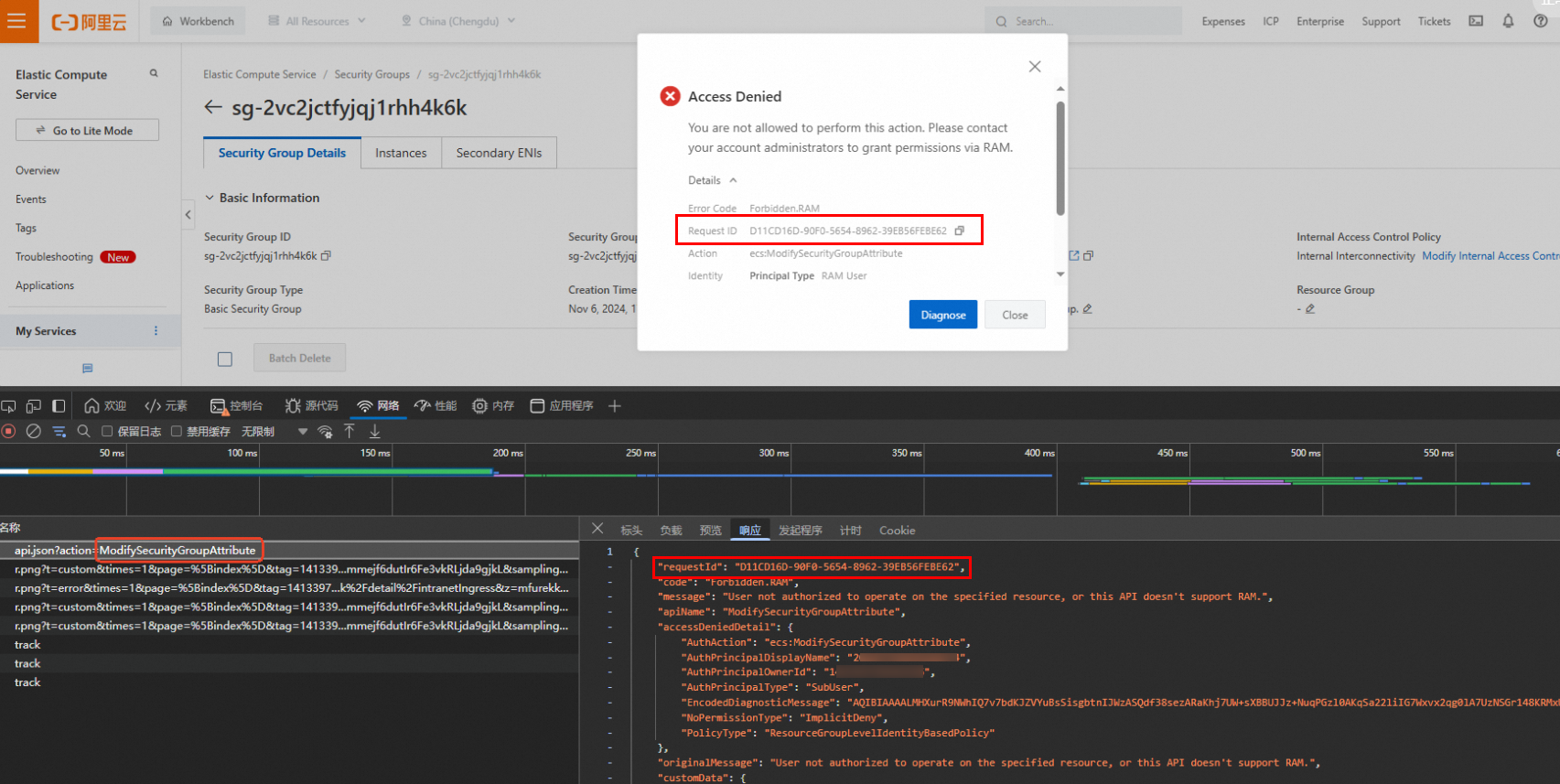This screenshot has width=1560, height=784.
Task: Collapse the left sidebar panel
Action: point(188,215)
